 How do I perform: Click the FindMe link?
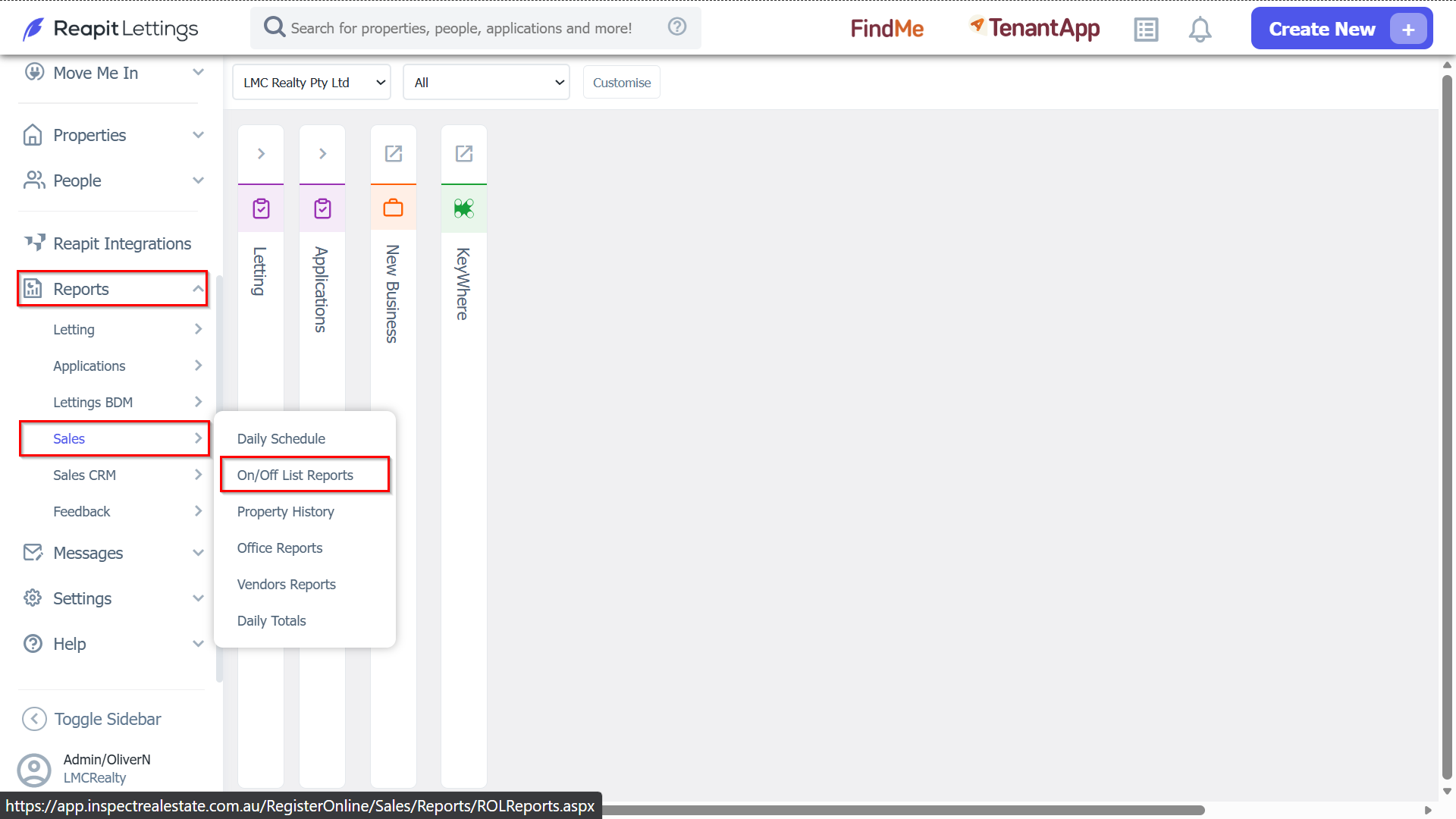[886, 29]
